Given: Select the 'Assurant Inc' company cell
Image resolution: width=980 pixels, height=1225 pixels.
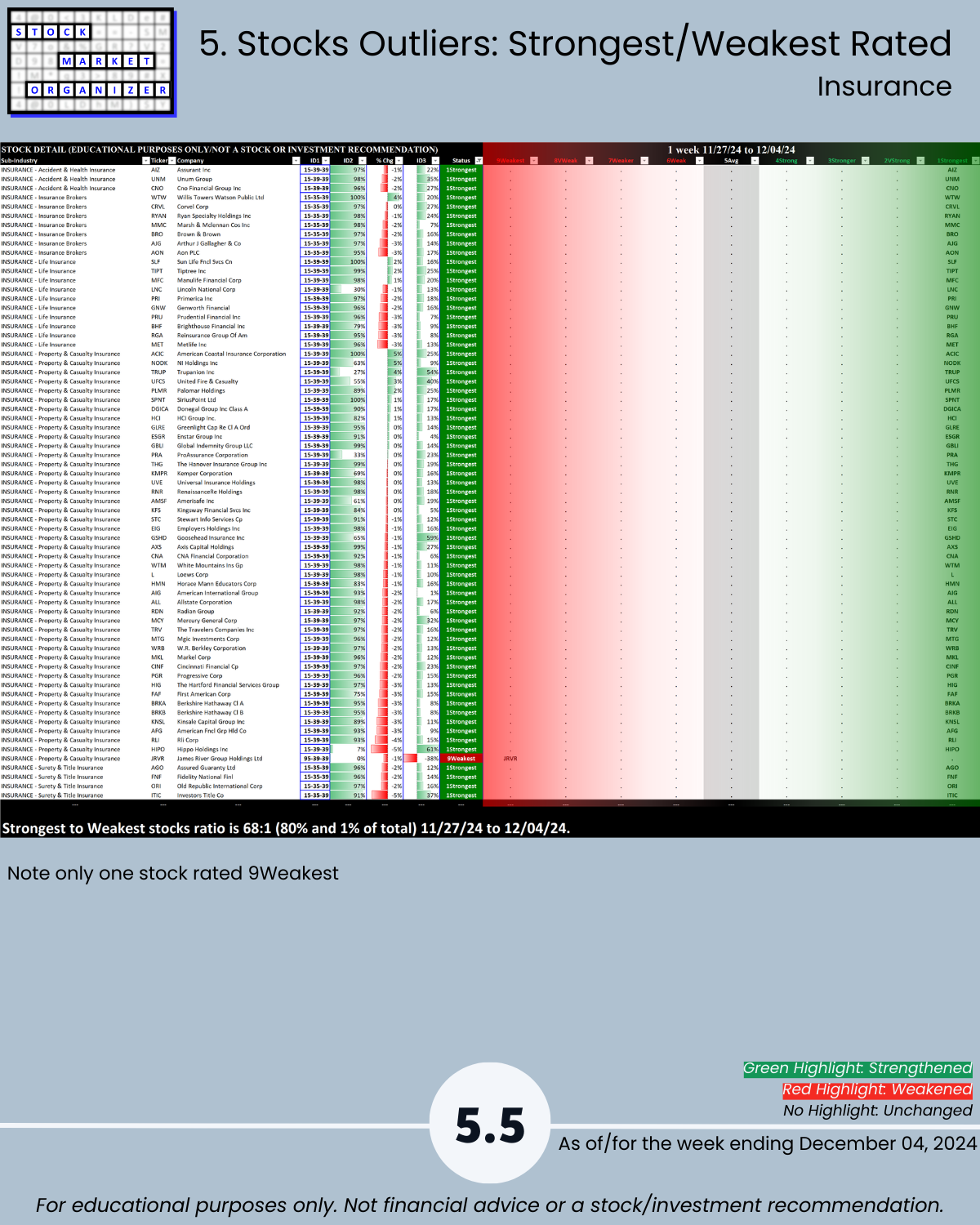Looking at the screenshot, I should tap(194, 170).
